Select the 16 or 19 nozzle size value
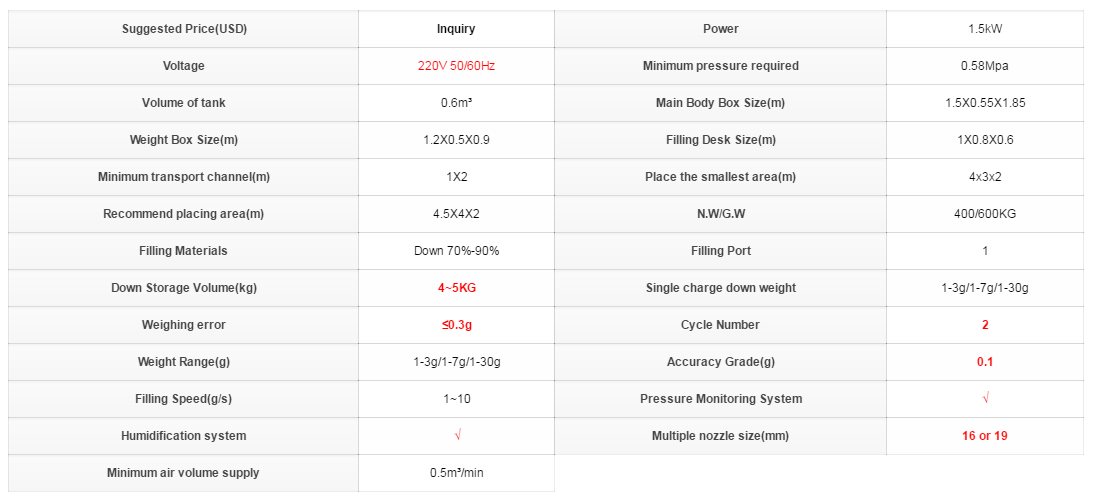The height and width of the screenshot is (501, 1093). [985, 436]
